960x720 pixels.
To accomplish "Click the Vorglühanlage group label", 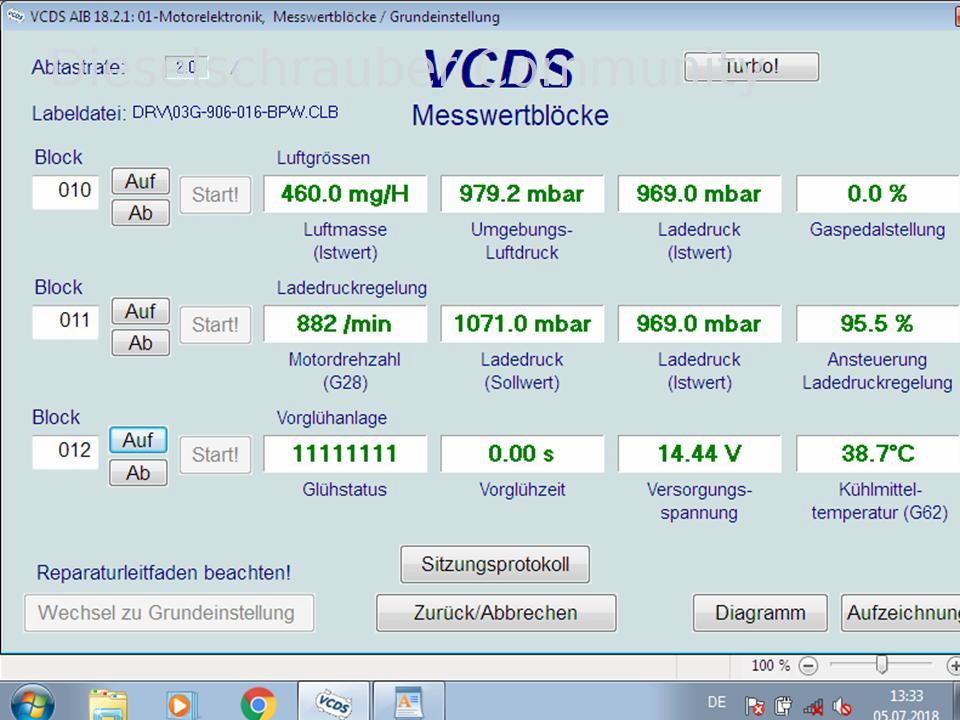I will pyautogui.click(x=332, y=418).
